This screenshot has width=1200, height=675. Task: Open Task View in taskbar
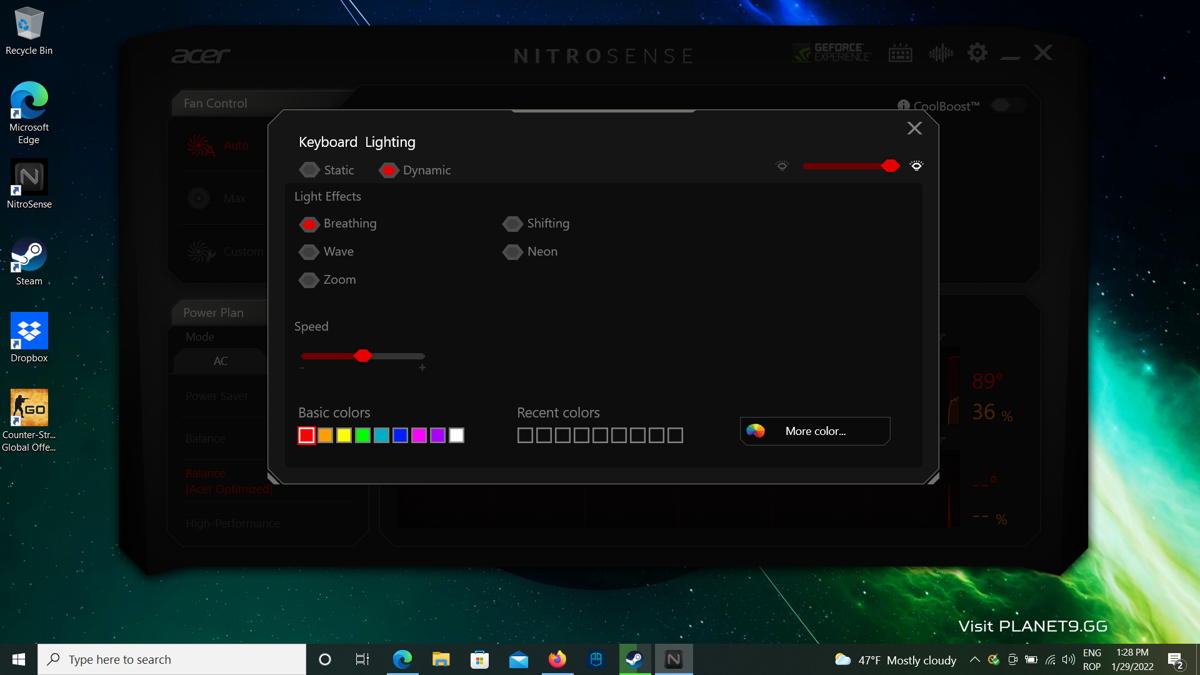(x=362, y=659)
